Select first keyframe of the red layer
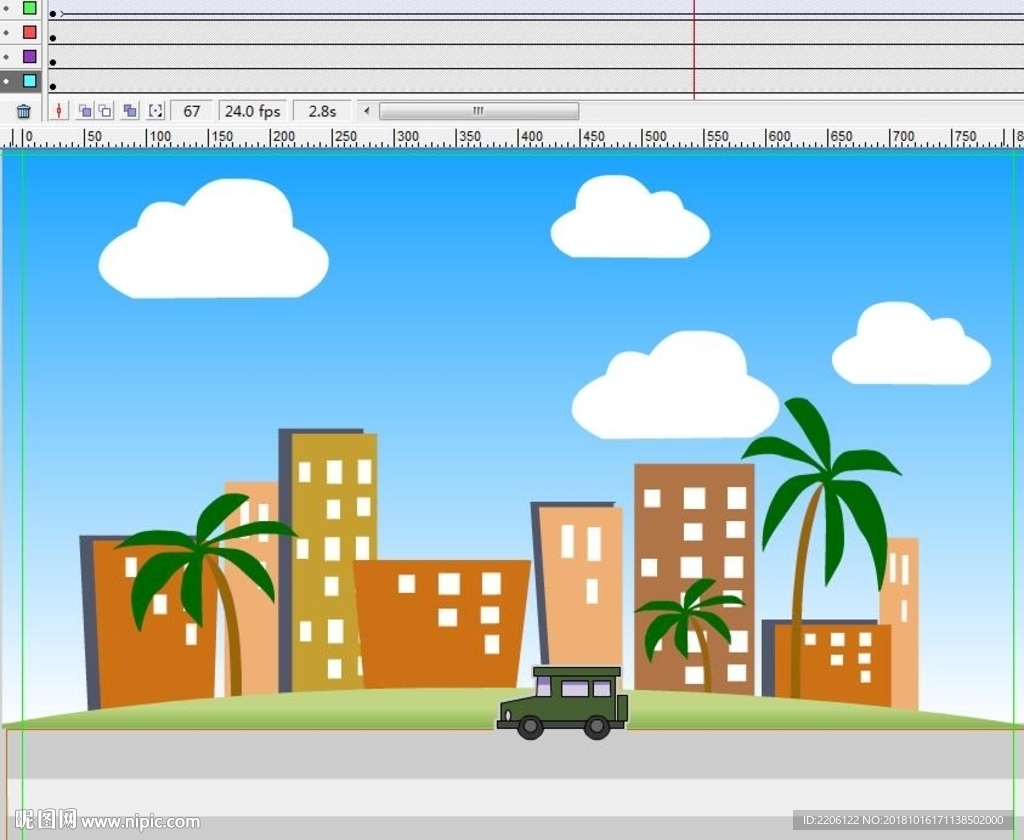This screenshot has width=1024, height=840. coord(53,38)
